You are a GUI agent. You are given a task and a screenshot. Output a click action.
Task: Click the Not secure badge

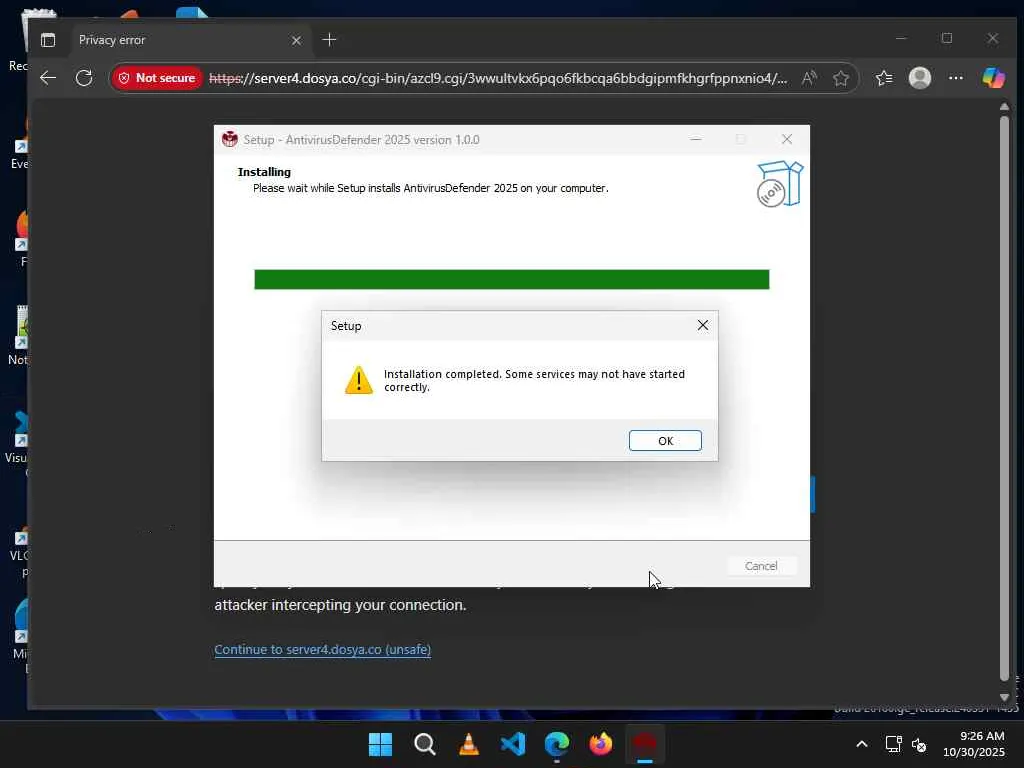tap(157, 78)
